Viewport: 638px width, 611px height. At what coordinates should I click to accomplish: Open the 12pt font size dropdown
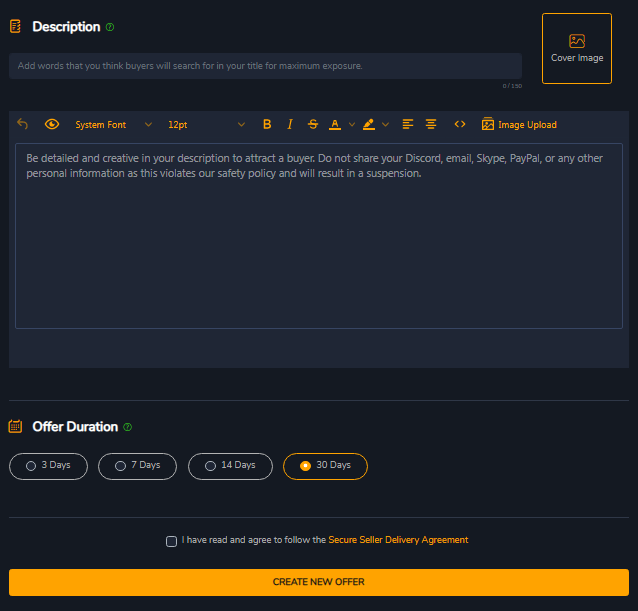tap(206, 124)
